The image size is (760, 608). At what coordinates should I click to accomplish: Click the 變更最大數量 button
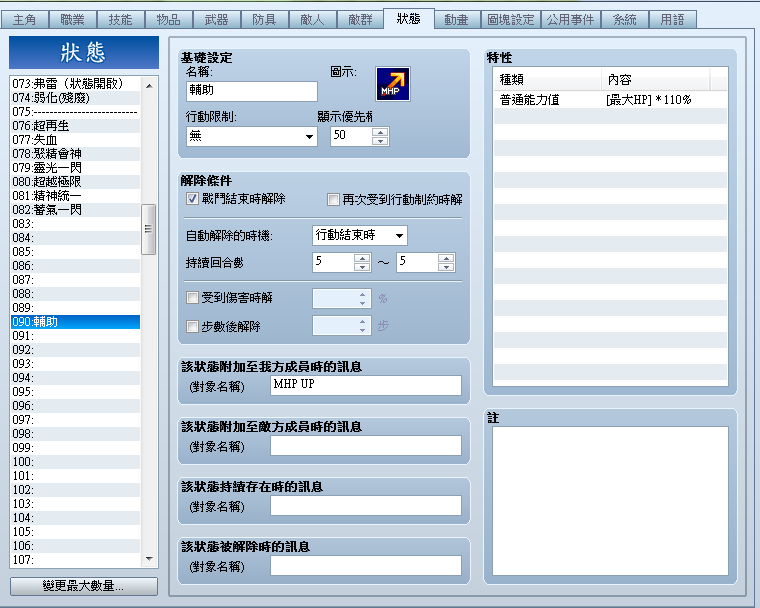click(83, 586)
